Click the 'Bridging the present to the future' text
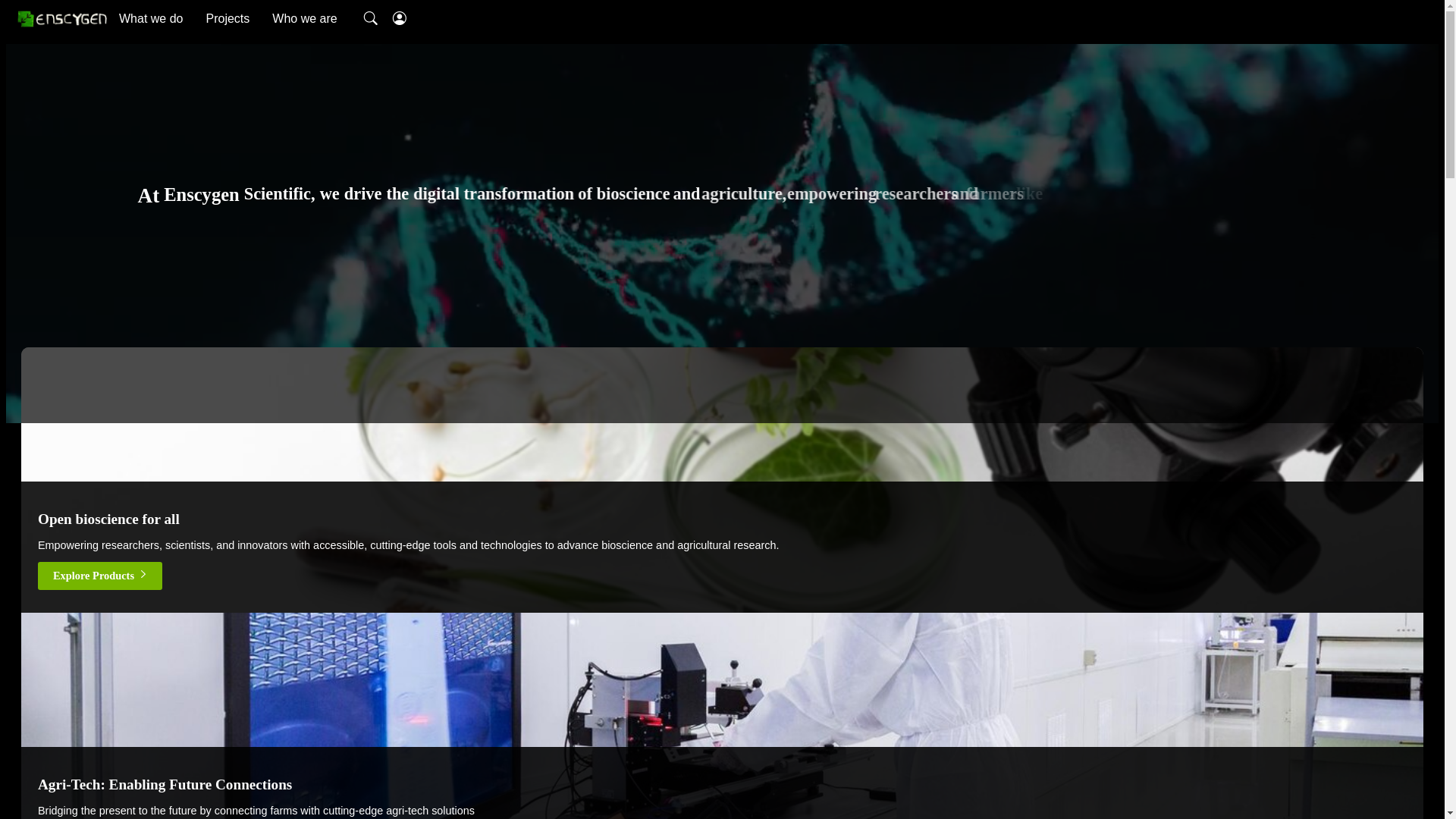 point(256,811)
